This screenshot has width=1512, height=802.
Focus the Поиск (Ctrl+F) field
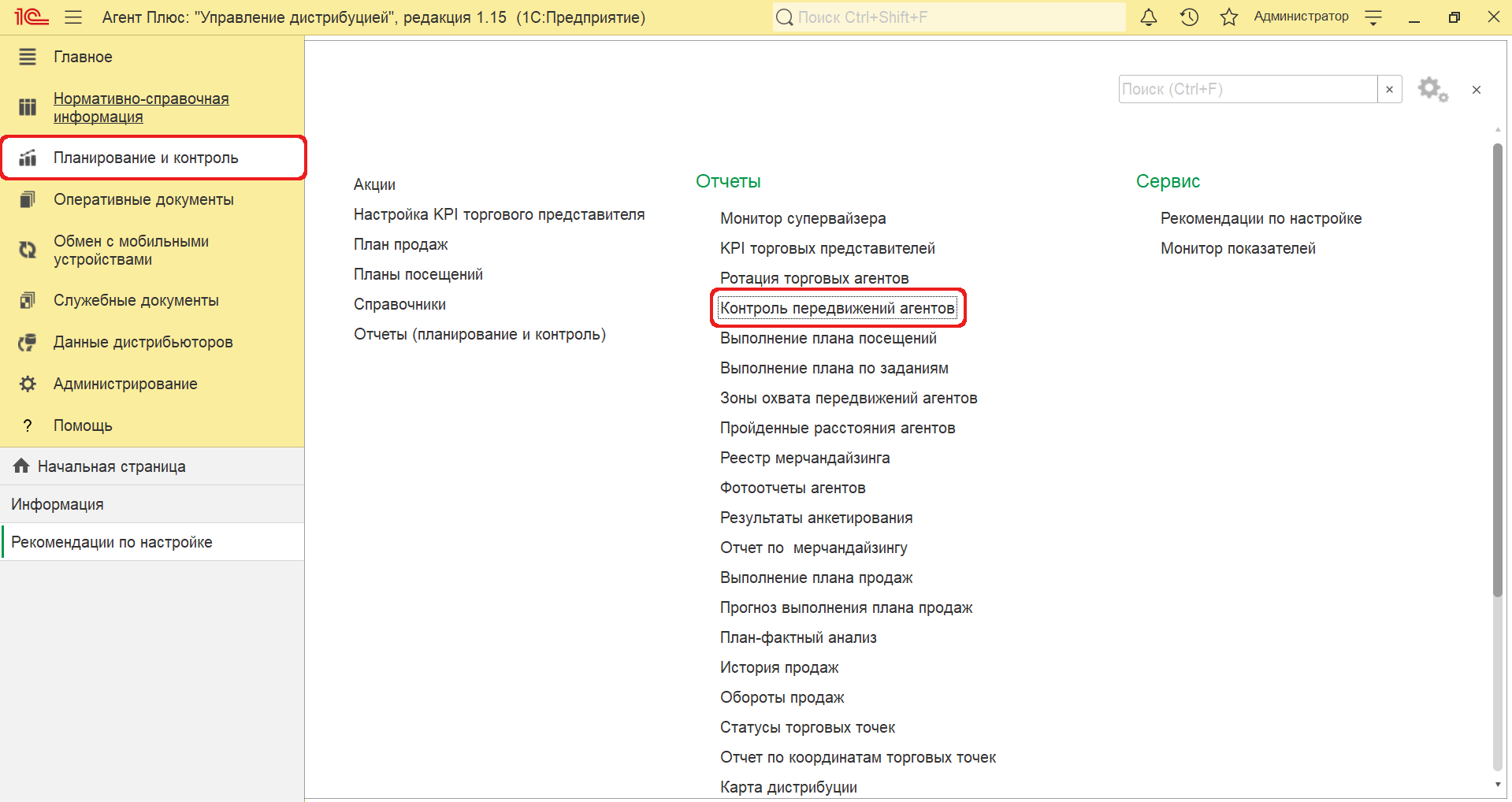click(1248, 89)
